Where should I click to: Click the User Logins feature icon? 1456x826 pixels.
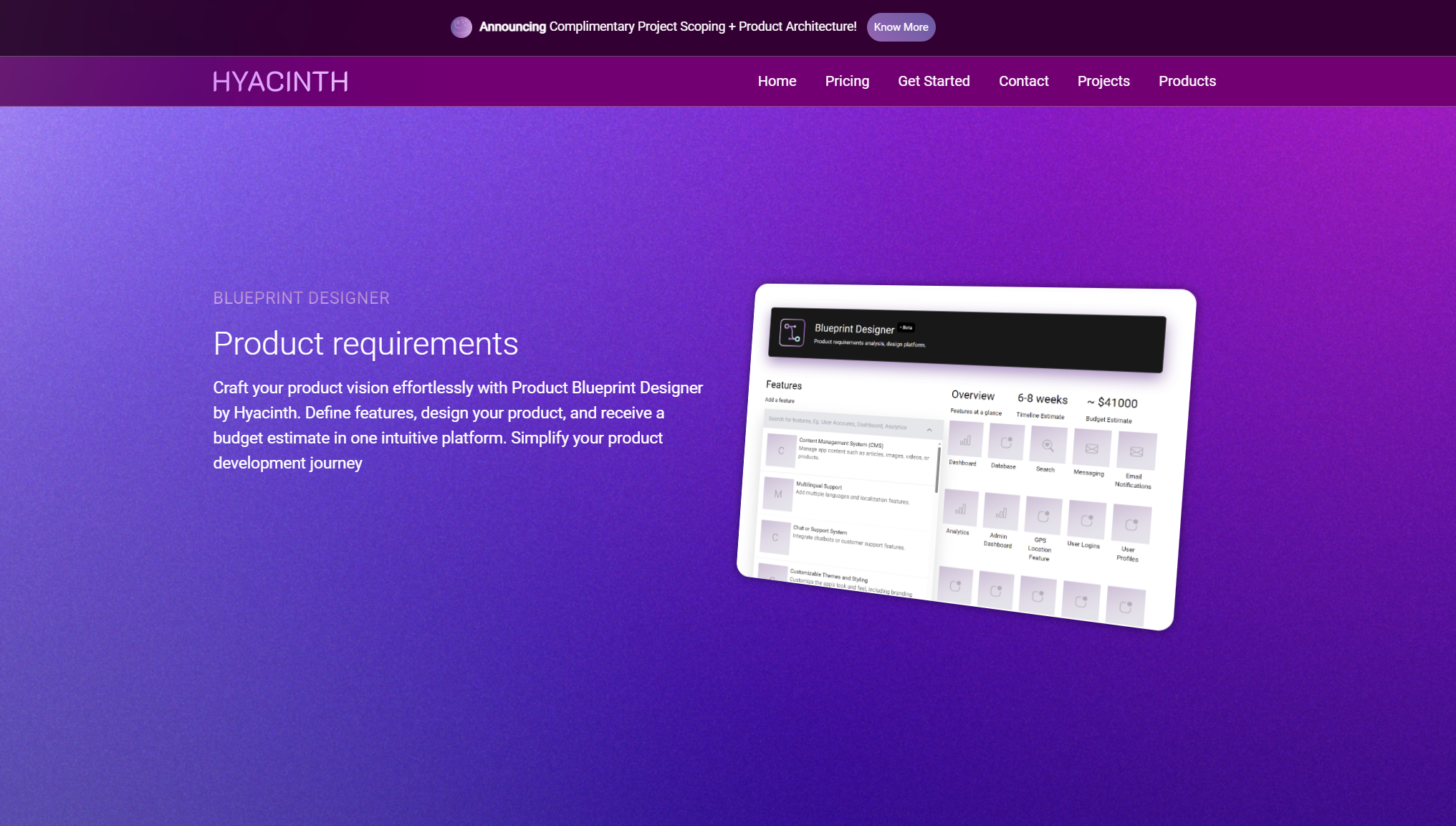tap(1087, 520)
